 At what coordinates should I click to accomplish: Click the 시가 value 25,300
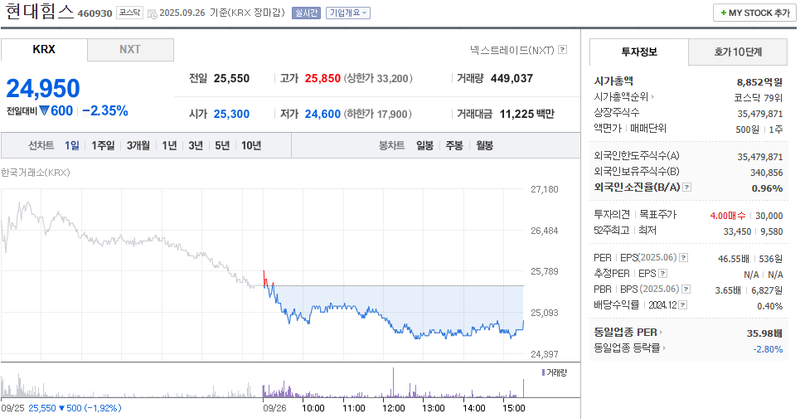[x=232, y=114]
